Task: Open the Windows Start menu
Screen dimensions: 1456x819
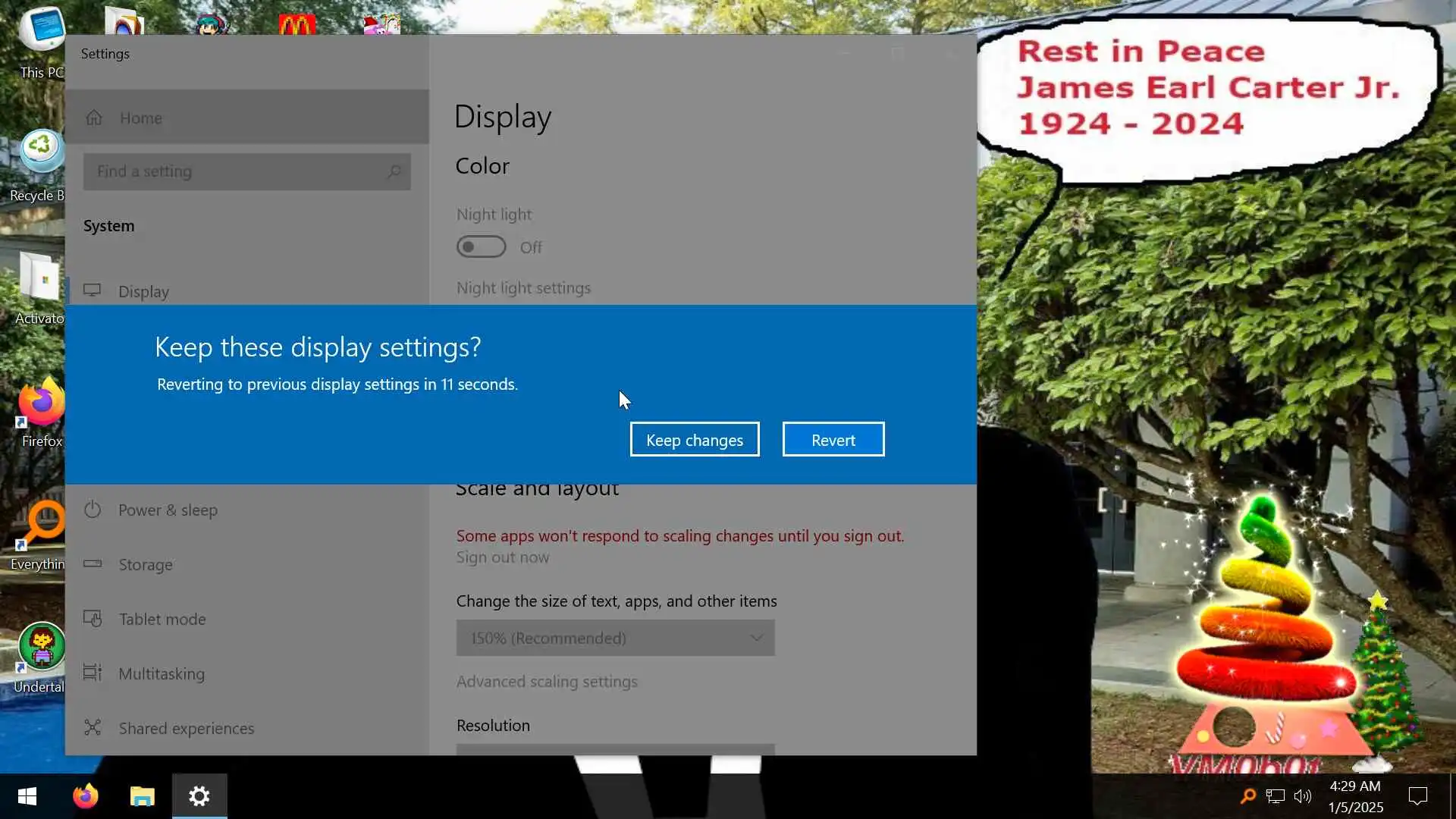Action: [27, 796]
